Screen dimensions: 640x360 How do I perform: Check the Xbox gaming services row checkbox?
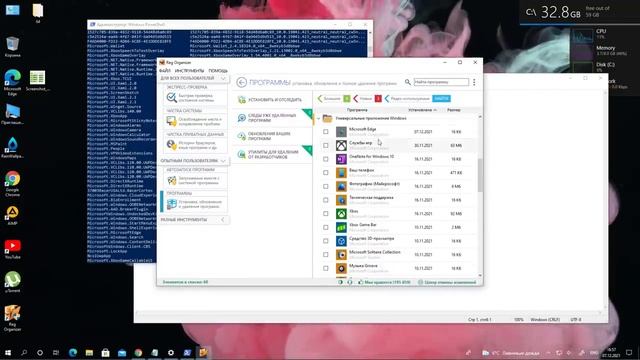point(325,145)
